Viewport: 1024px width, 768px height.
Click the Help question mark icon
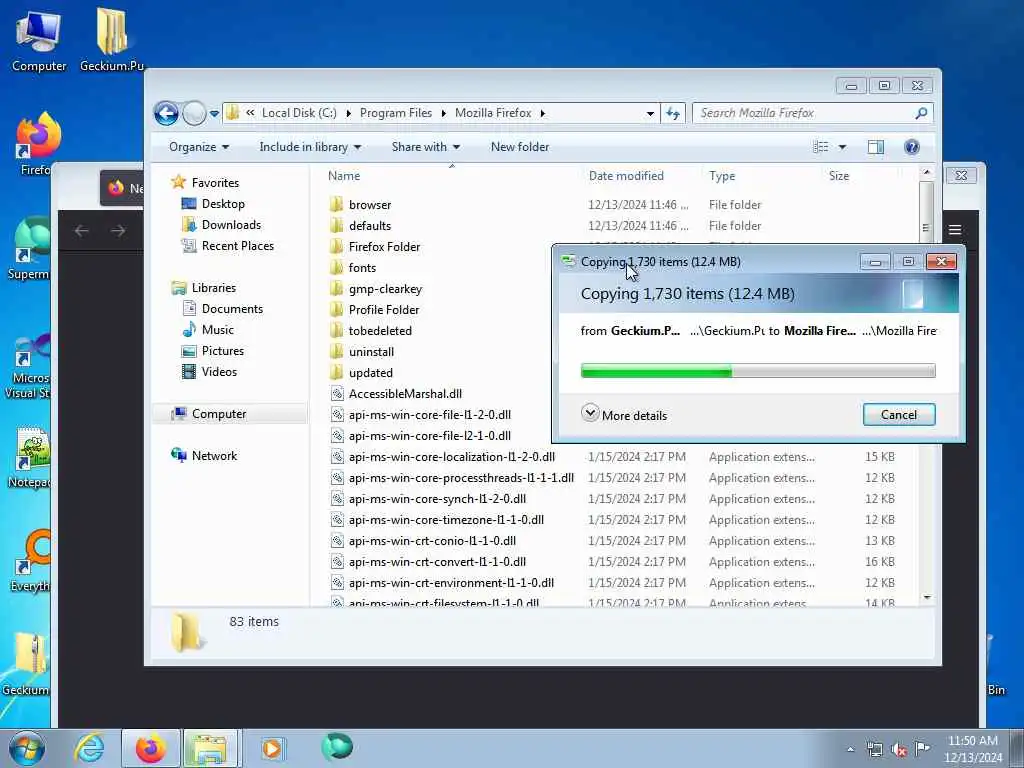coord(912,147)
